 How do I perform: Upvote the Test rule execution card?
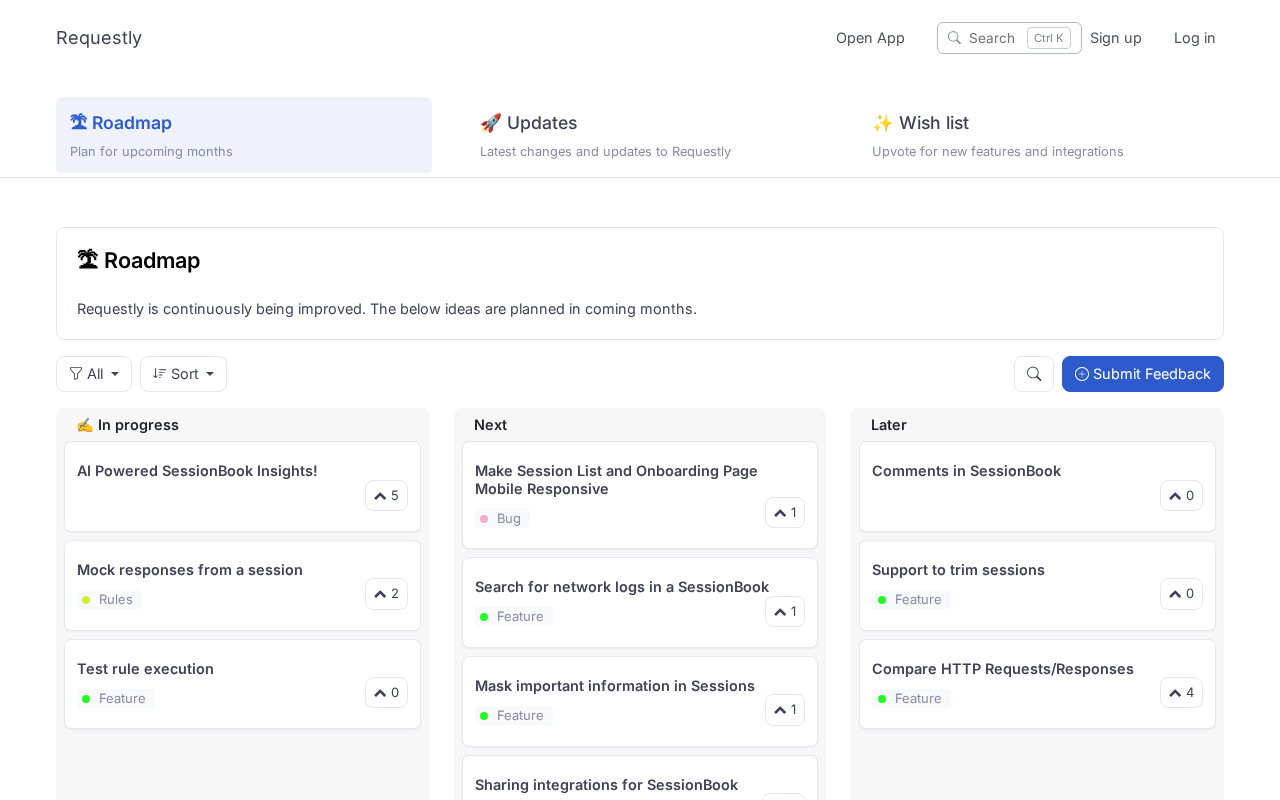[x=386, y=693]
